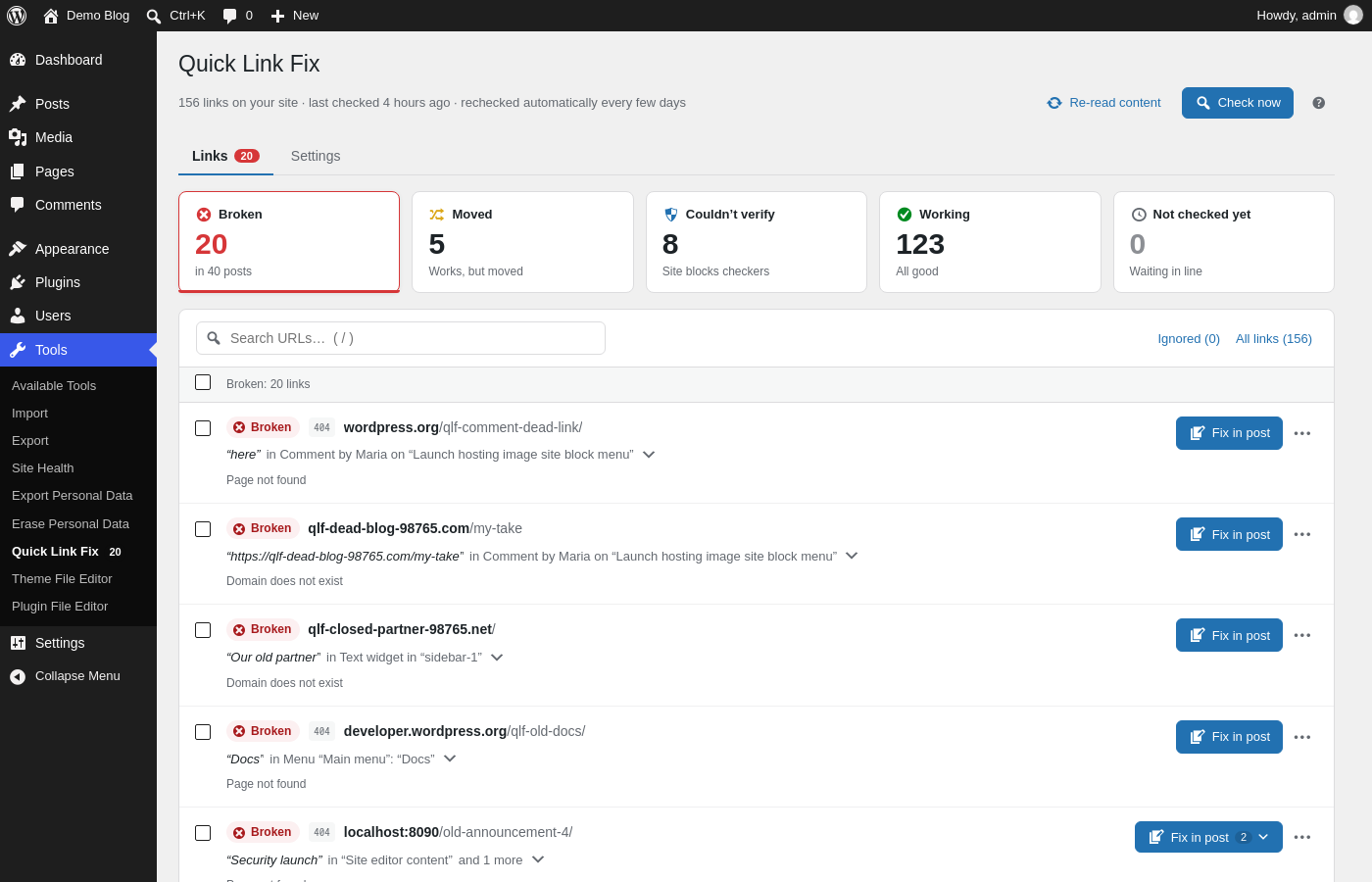The height and width of the screenshot is (882, 1372).
Task: Click the New plus item in admin bar
Action: pos(294,16)
